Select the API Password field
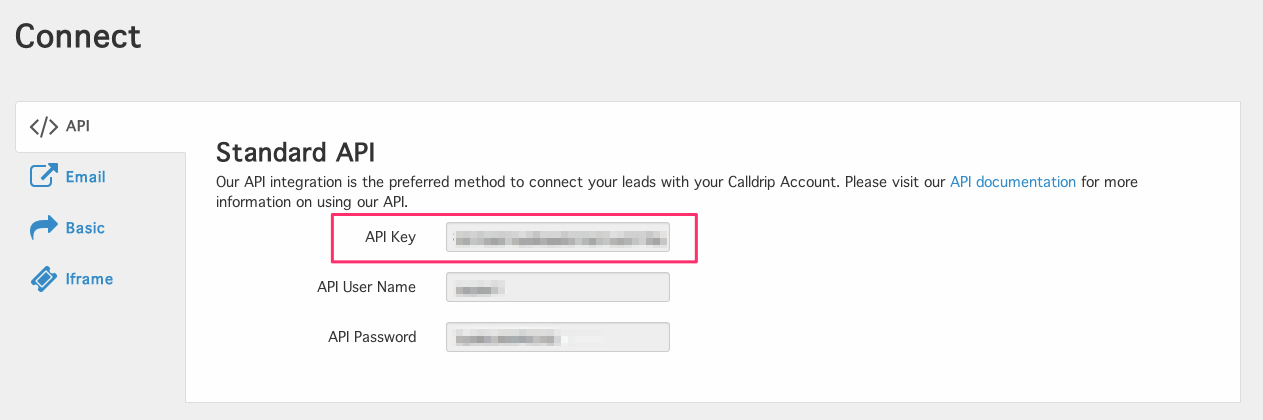 click(558, 337)
